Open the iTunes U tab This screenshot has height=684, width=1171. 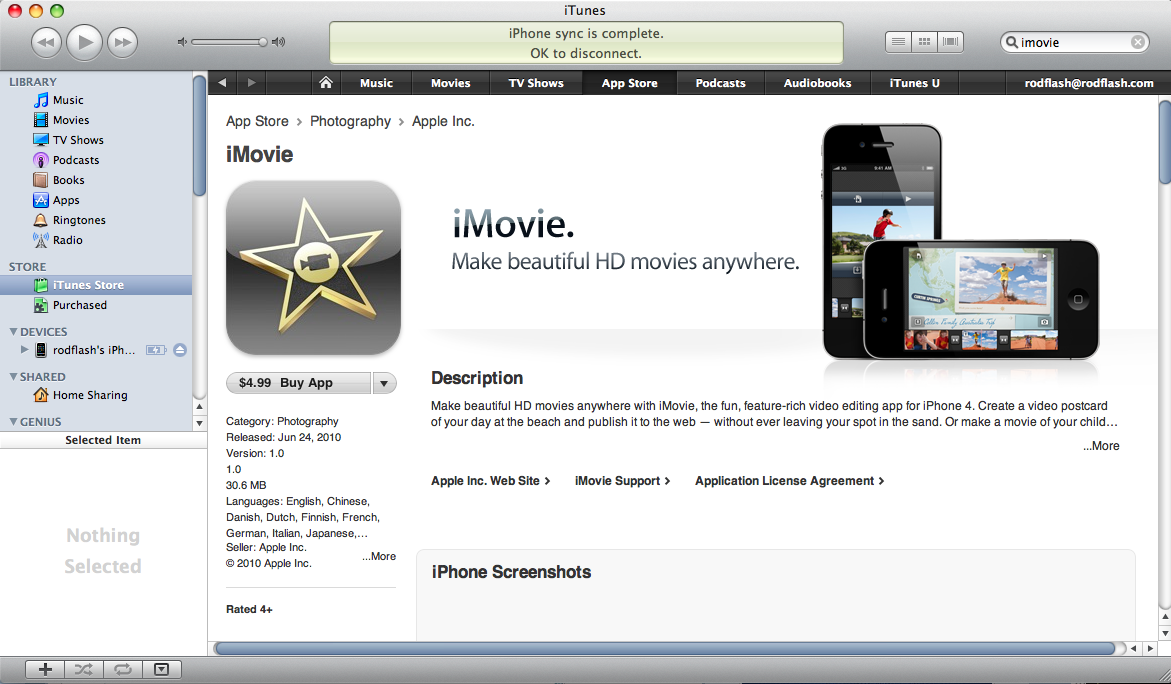(914, 83)
